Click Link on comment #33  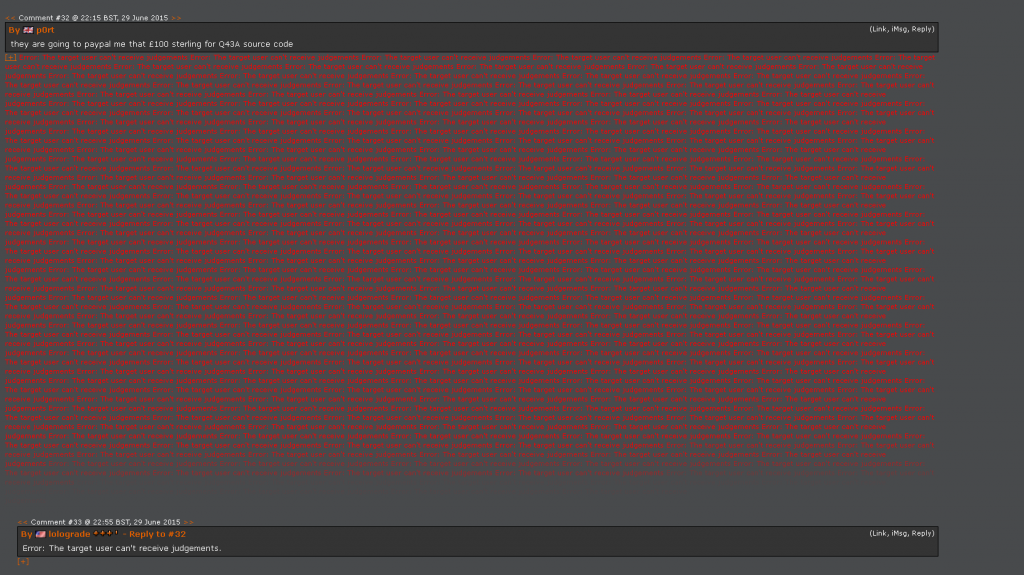[x=880, y=533]
